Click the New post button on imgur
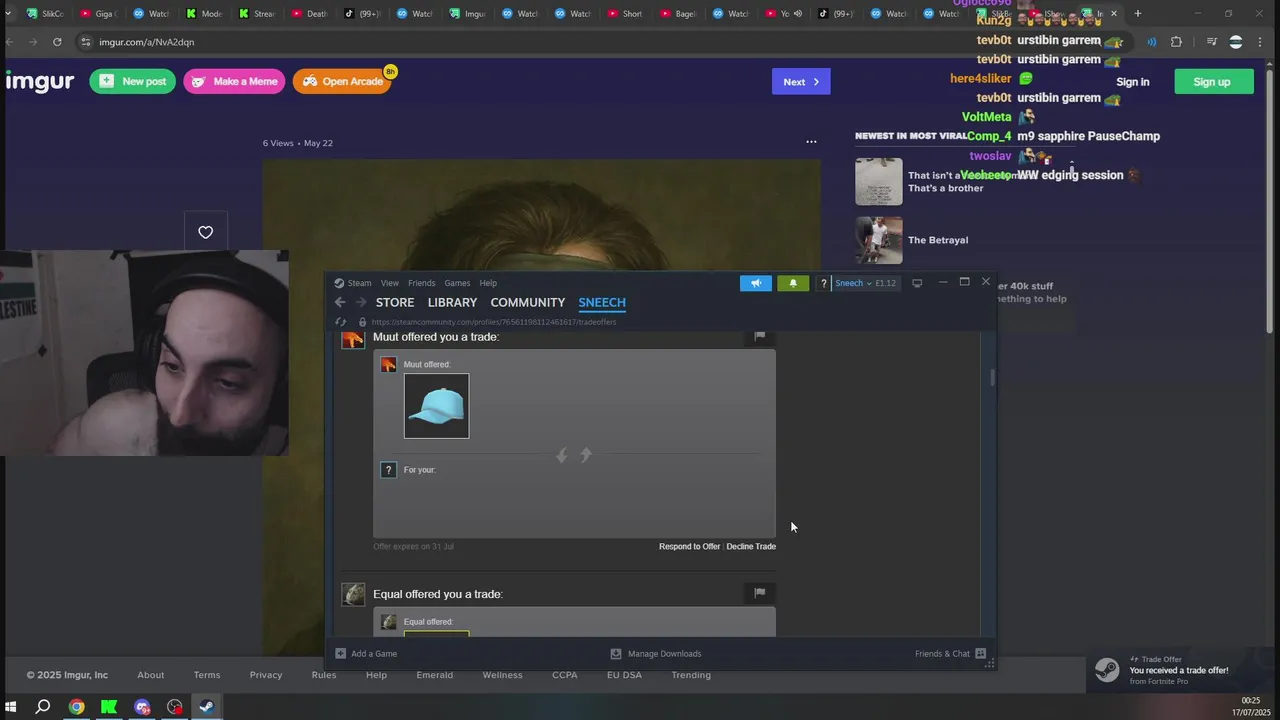1280x720 pixels. [x=133, y=82]
